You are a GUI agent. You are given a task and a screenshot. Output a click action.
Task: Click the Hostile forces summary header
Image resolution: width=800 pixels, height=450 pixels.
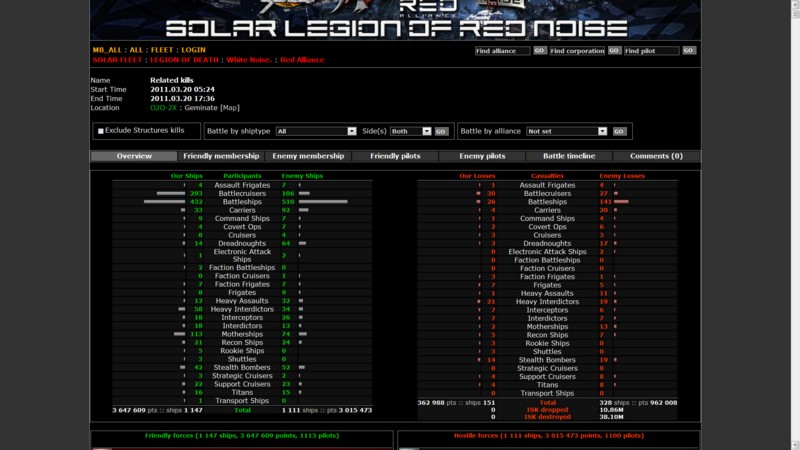(549, 436)
